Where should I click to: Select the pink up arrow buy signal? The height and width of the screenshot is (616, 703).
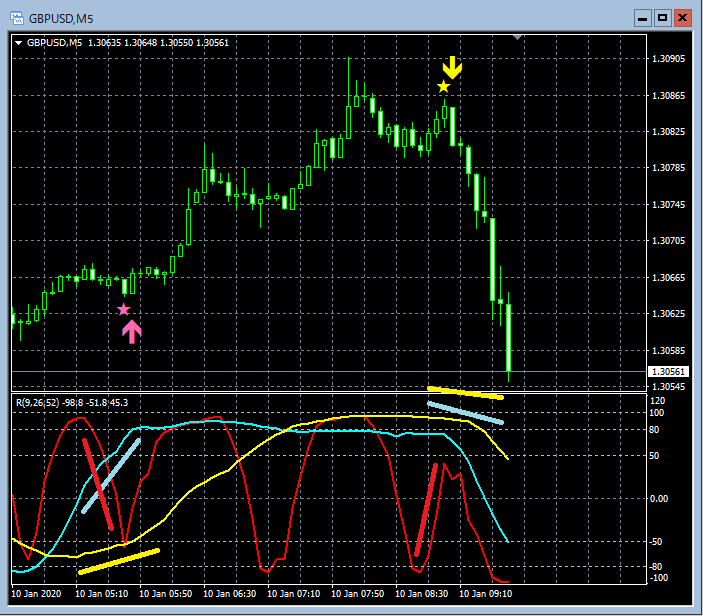(132, 331)
